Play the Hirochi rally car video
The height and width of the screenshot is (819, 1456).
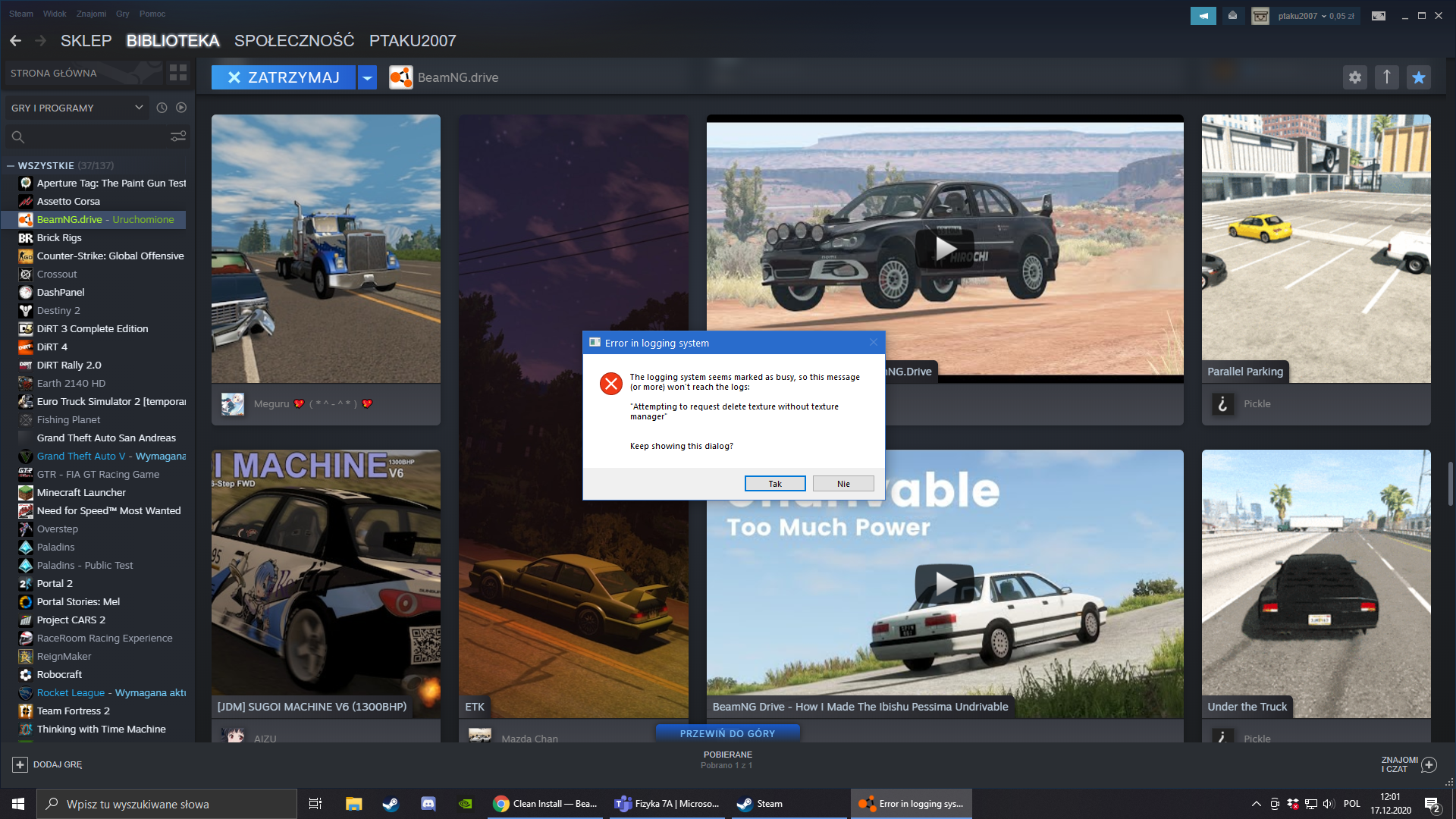coord(944,248)
